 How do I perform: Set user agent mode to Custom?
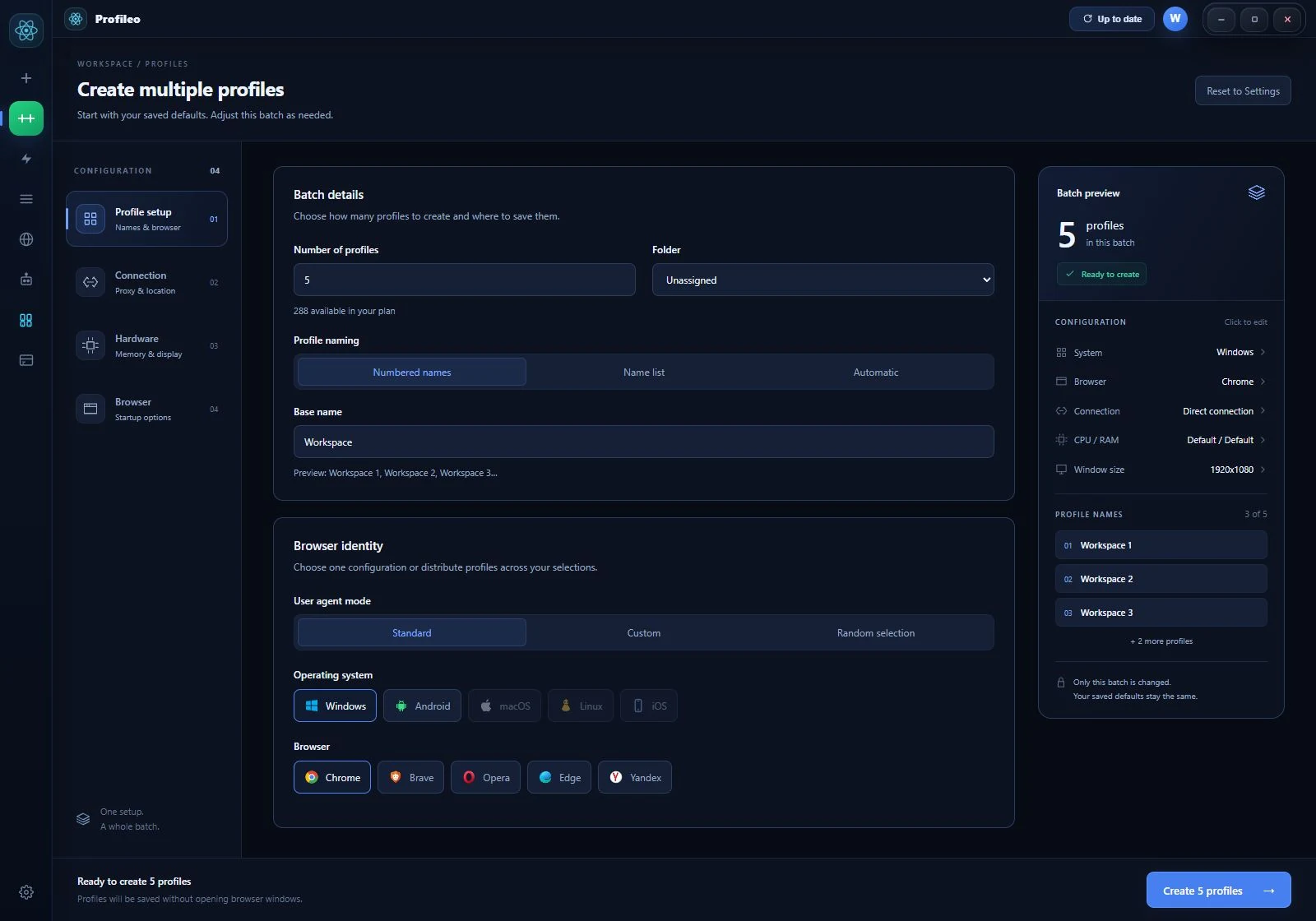(644, 633)
